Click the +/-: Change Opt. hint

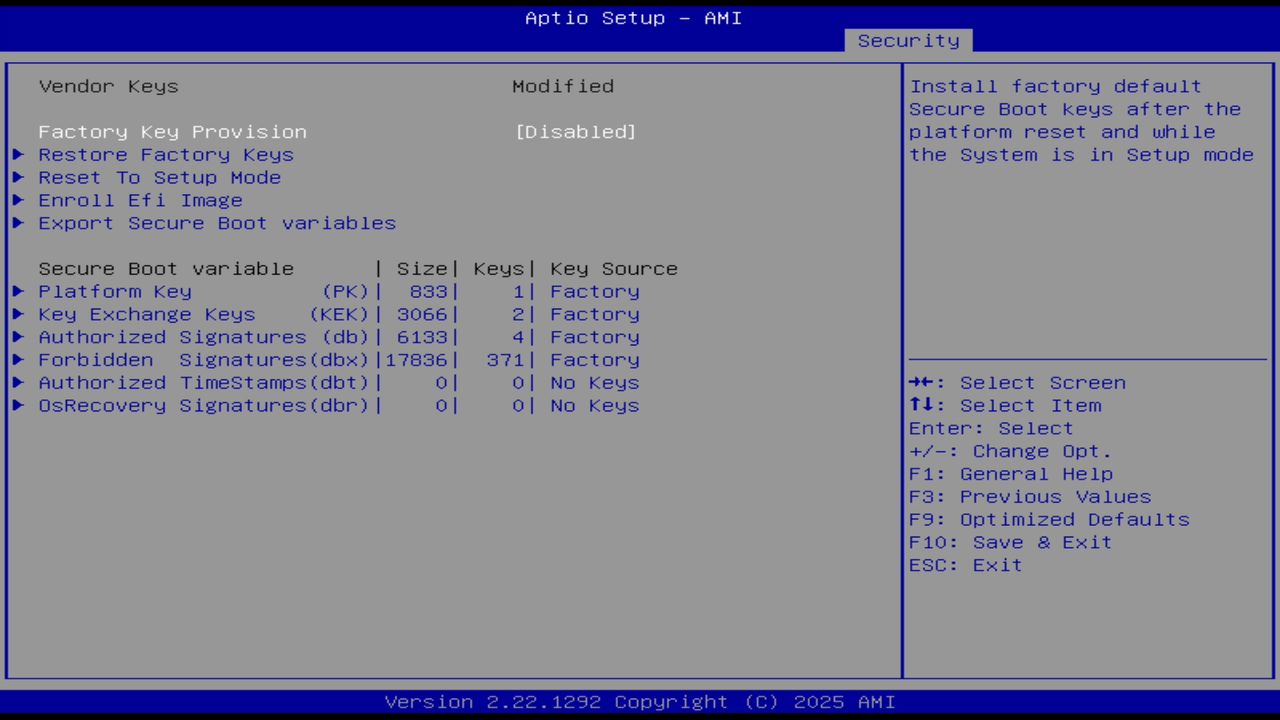pyautogui.click(x=1010, y=451)
